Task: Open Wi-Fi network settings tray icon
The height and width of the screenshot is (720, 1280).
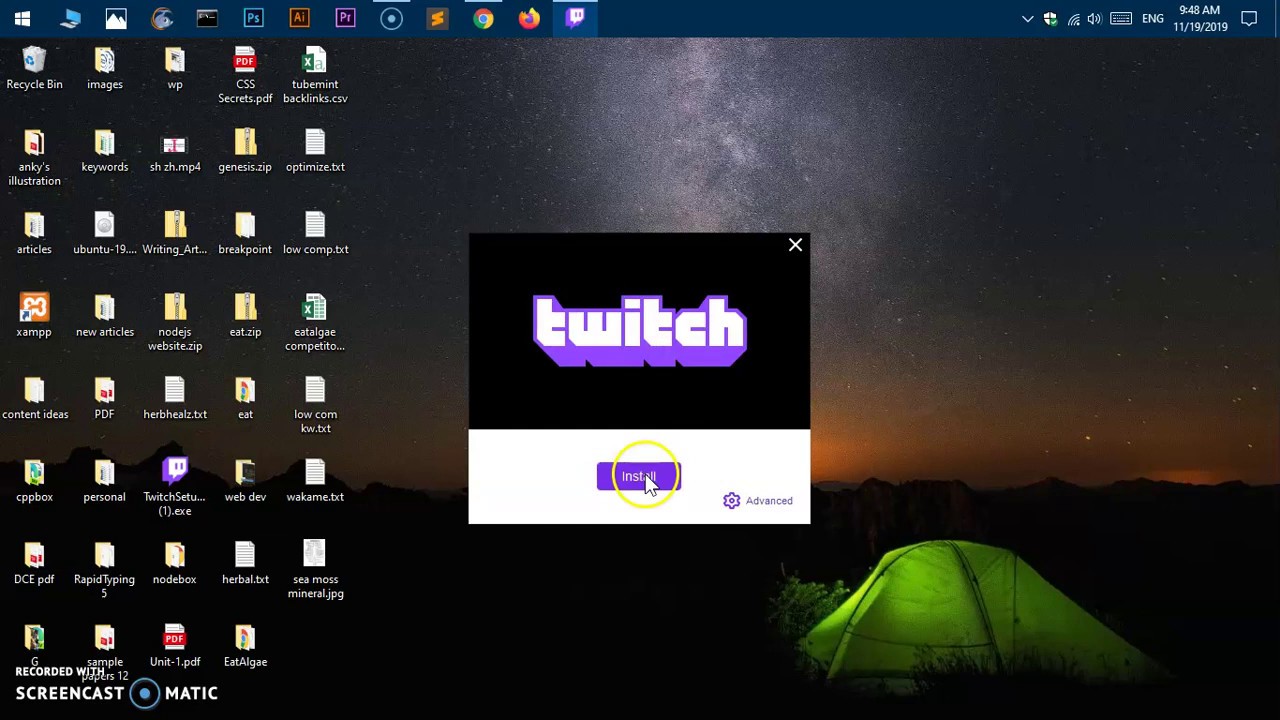Action: point(1073,18)
